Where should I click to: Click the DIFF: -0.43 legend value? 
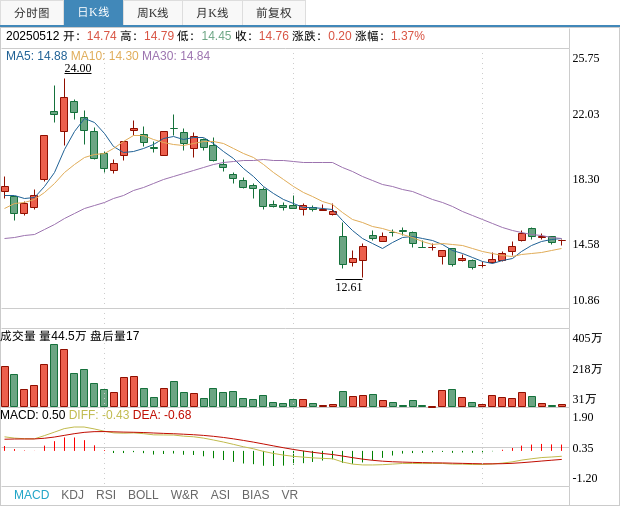pos(99,414)
